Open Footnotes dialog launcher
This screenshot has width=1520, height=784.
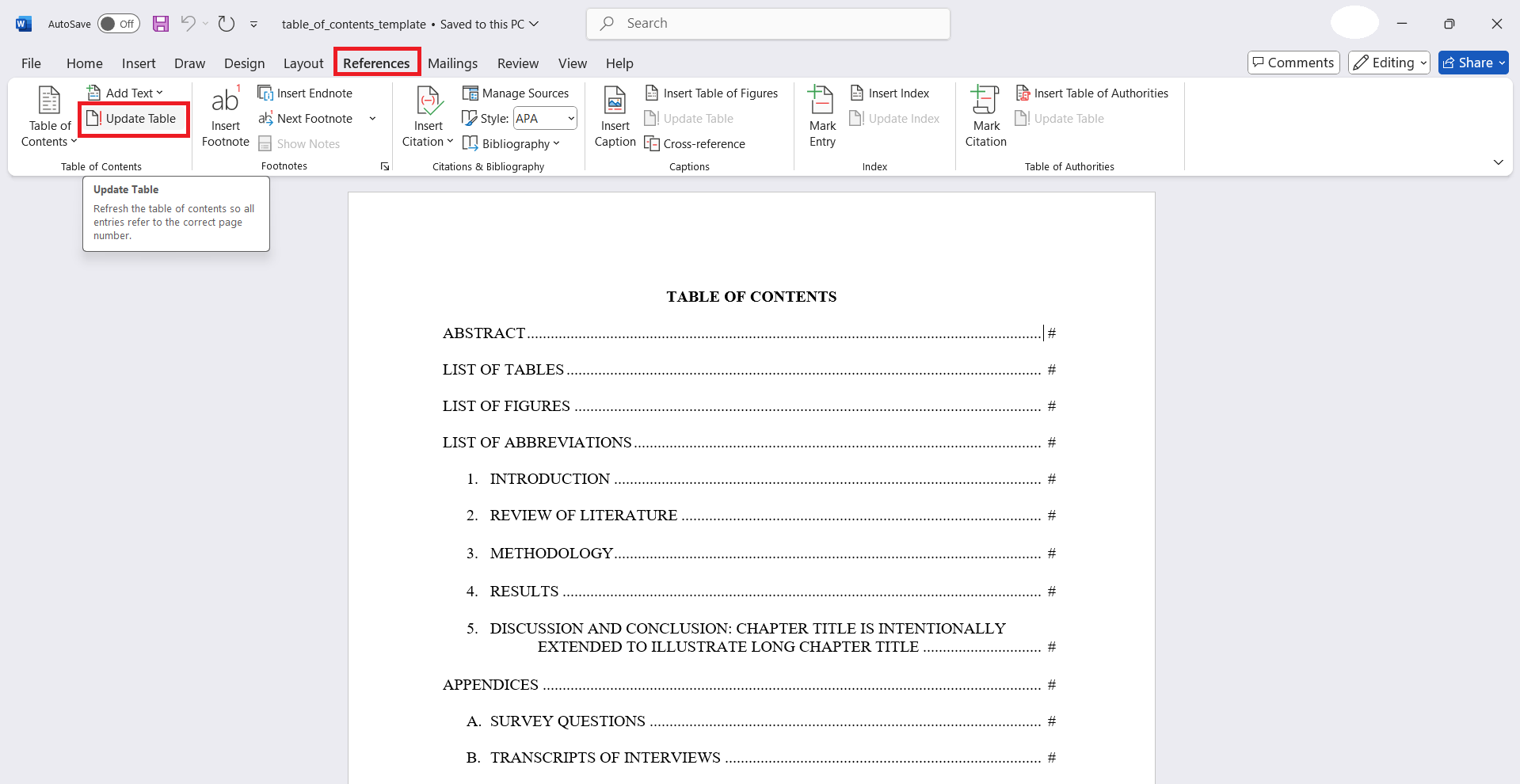(385, 166)
